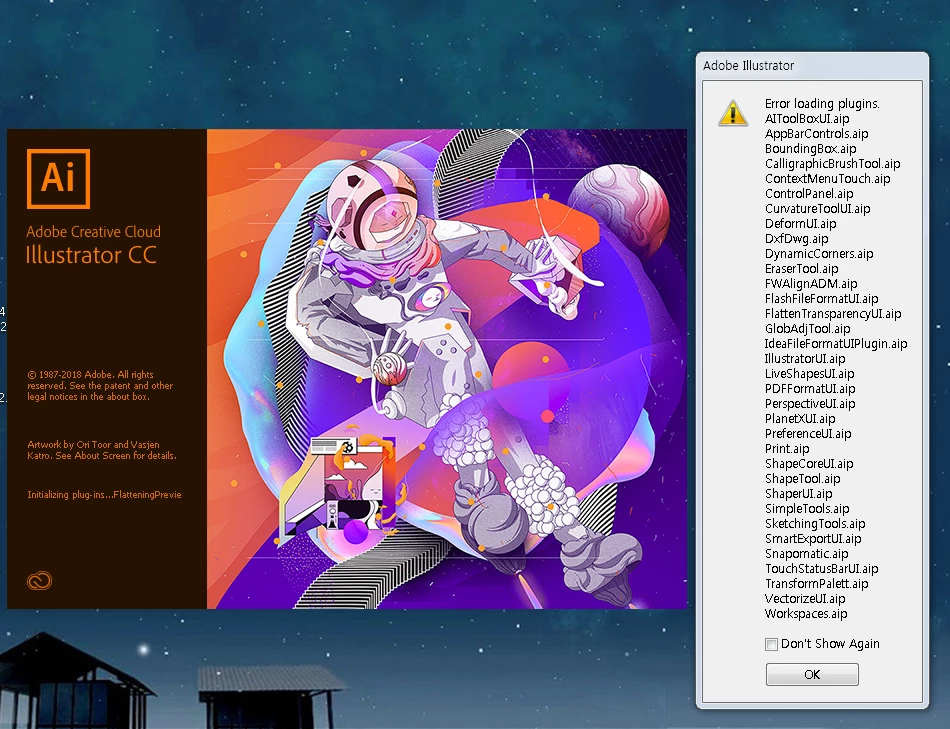Screen dimensions: 950x729
Task: Select the FlashFileFormatUI.aip entry
Action: [x=821, y=299]
